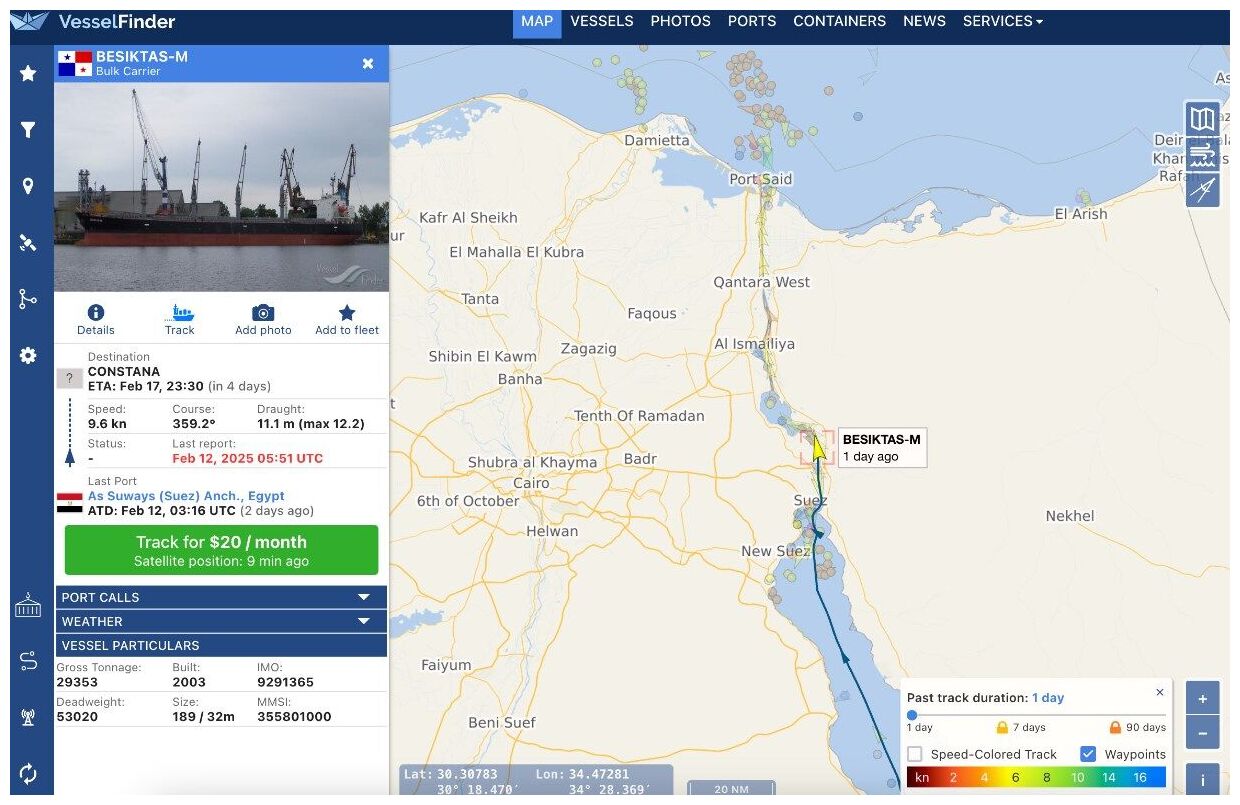Open the PORTS menu item

[x=752, y=21]
